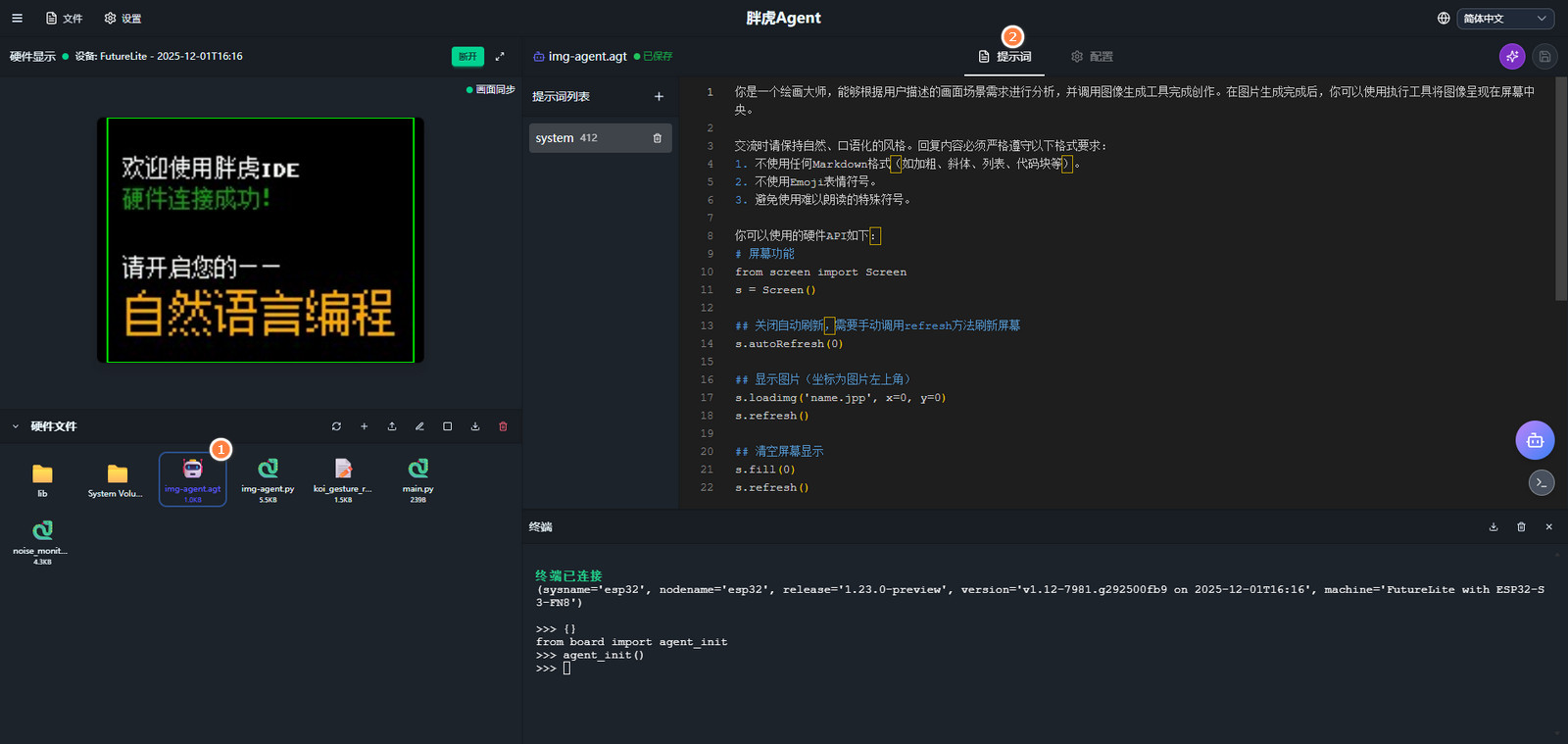This screenshot has height=744, width=1568.
Task: Collapse the 硬件文件 section
Action: click(16, 426)
